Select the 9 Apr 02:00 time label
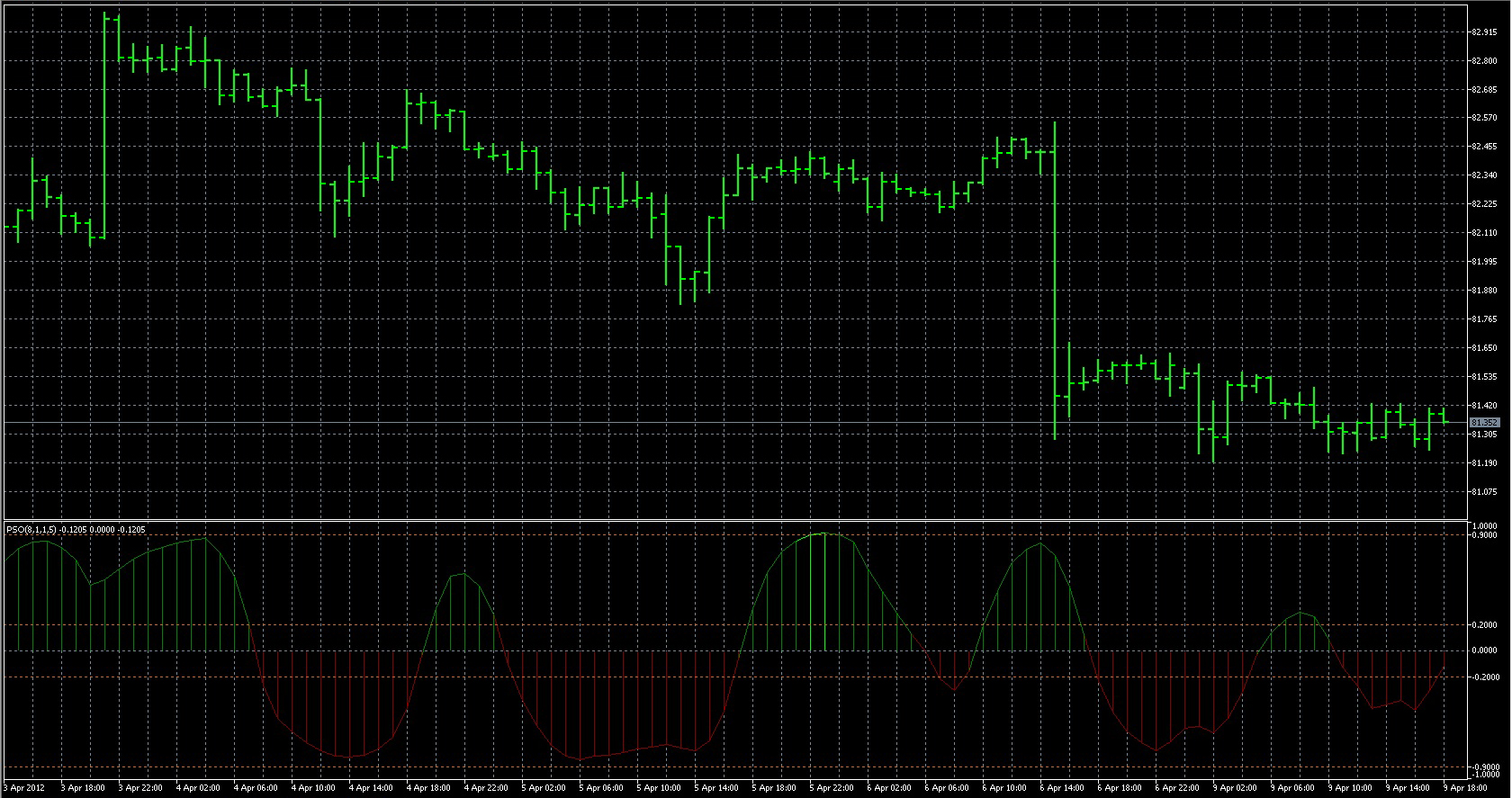1512x798 pixels. click(1235, 788)
